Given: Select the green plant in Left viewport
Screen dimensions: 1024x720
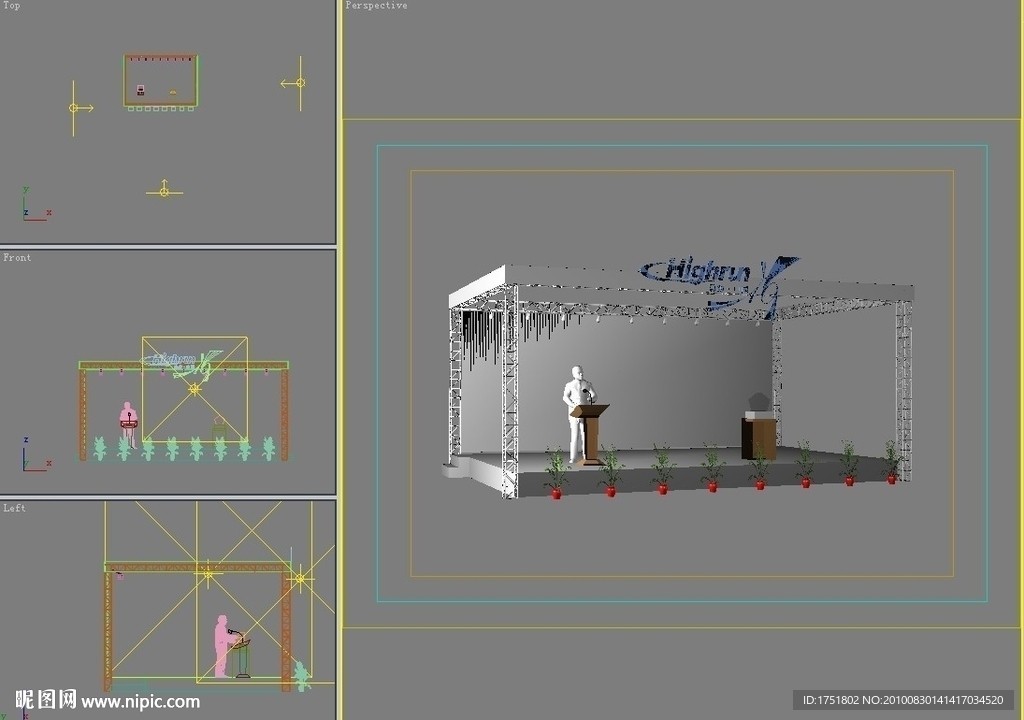Looking at the screenshot, I should point(301,676).
